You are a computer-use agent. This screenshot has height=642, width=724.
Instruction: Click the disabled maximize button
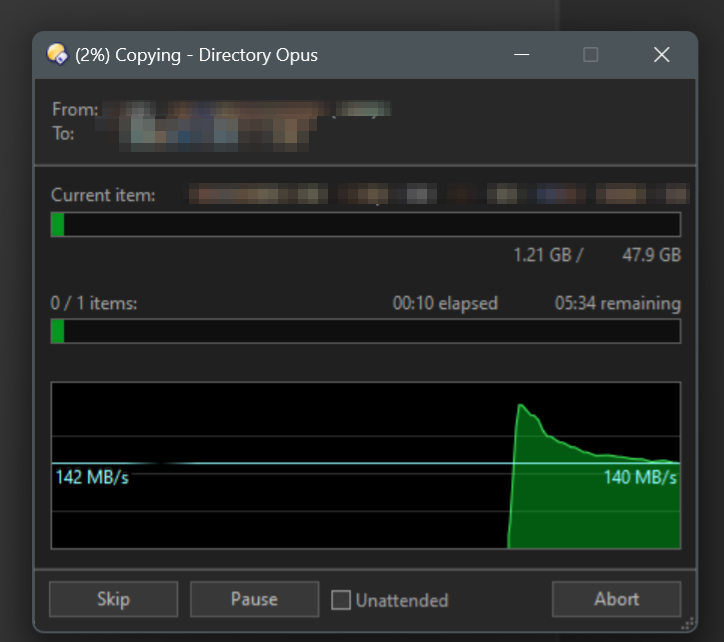tap(591, 55)
